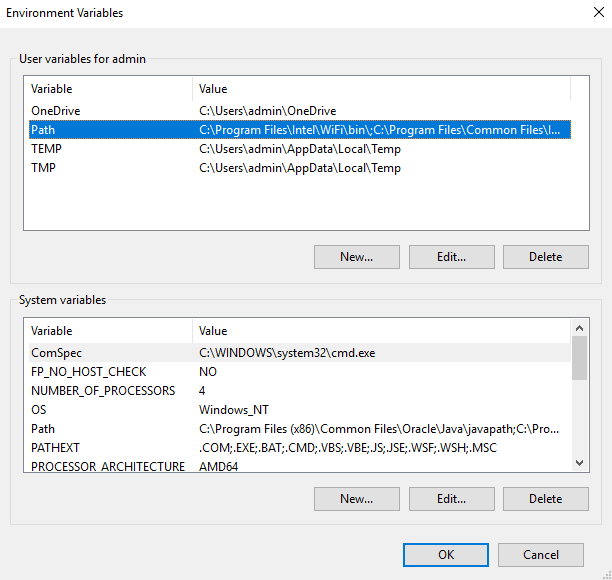The image size is (612, 580).
Task: Select the OneDrive user variable row
Action: [x=56, y=111]
